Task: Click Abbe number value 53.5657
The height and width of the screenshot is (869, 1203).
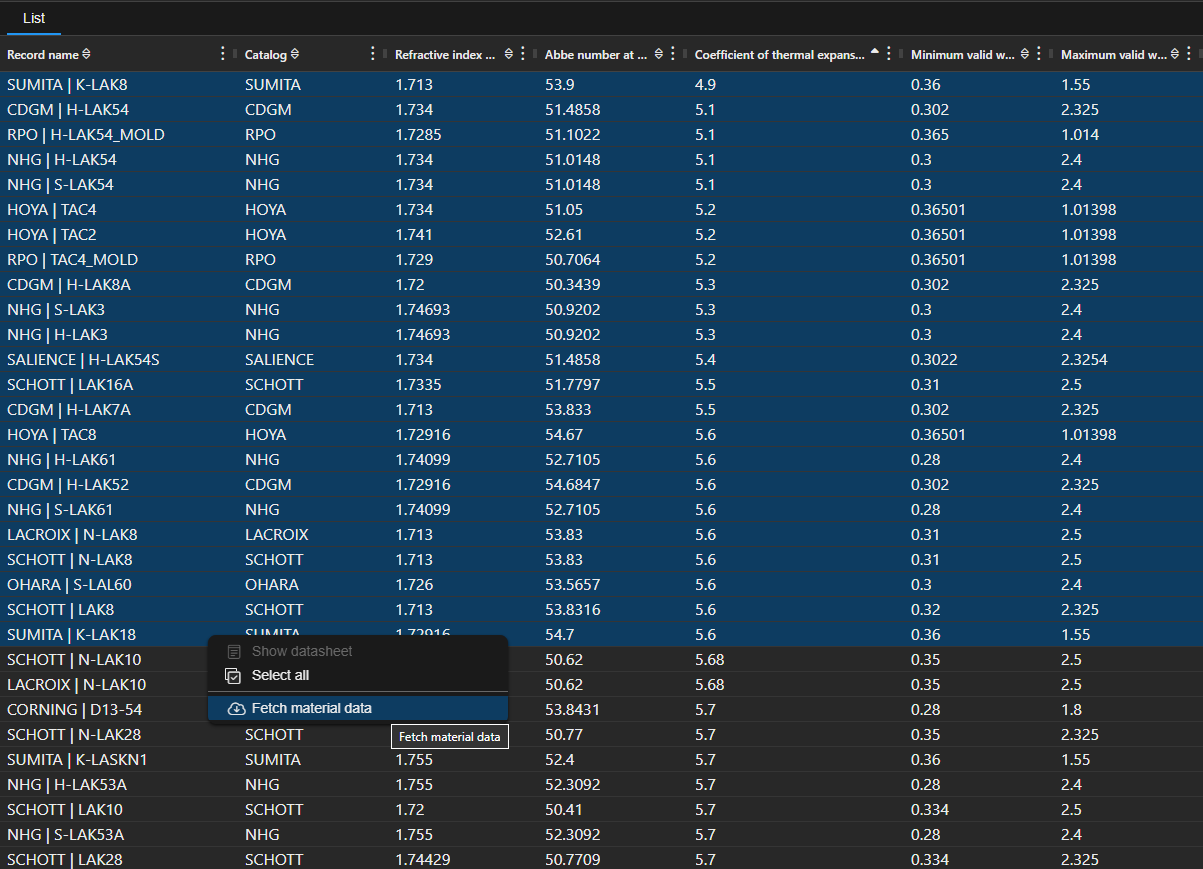Action: click(573, 584)
